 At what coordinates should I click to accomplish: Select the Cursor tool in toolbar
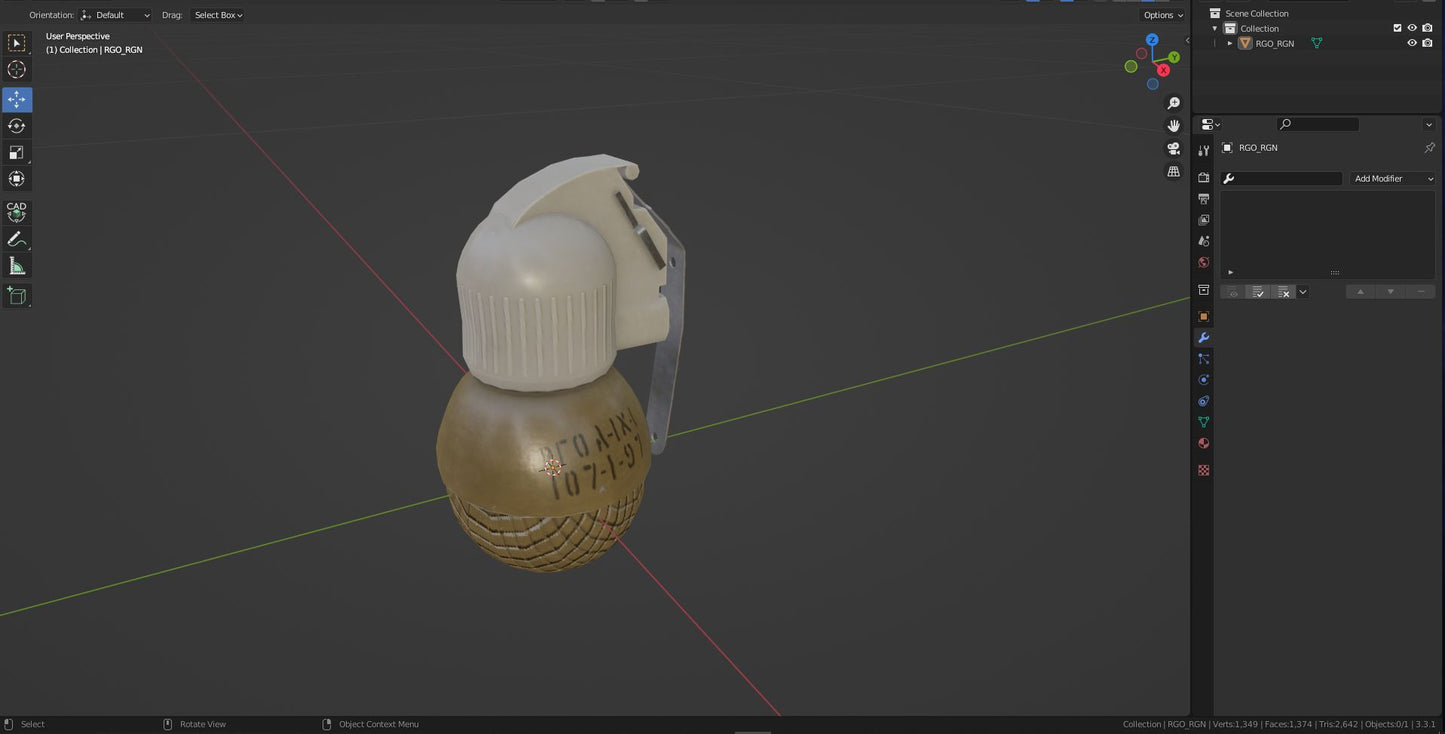[17, 69]
